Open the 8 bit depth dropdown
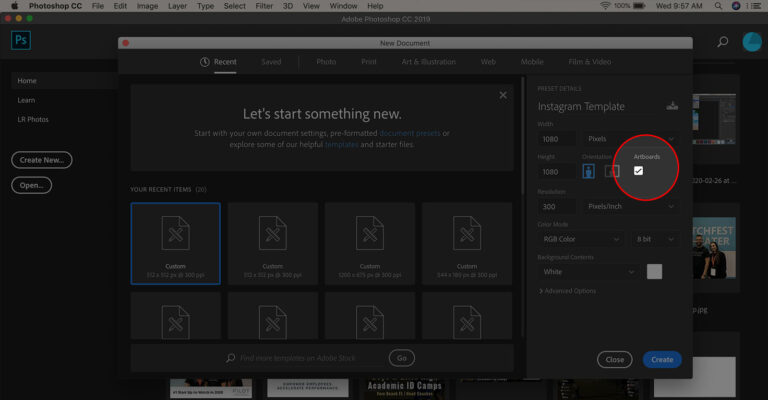The height and width of the screenshot is (400, 768). [655, 239]
